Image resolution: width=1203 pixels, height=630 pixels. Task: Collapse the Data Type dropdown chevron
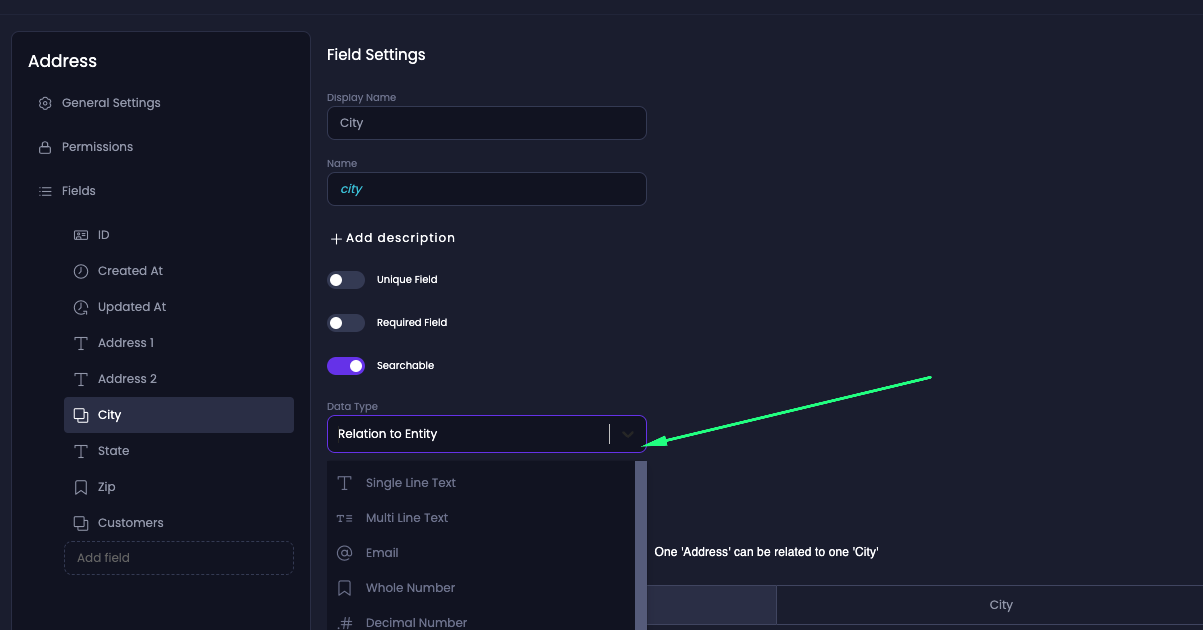(628, 434)
